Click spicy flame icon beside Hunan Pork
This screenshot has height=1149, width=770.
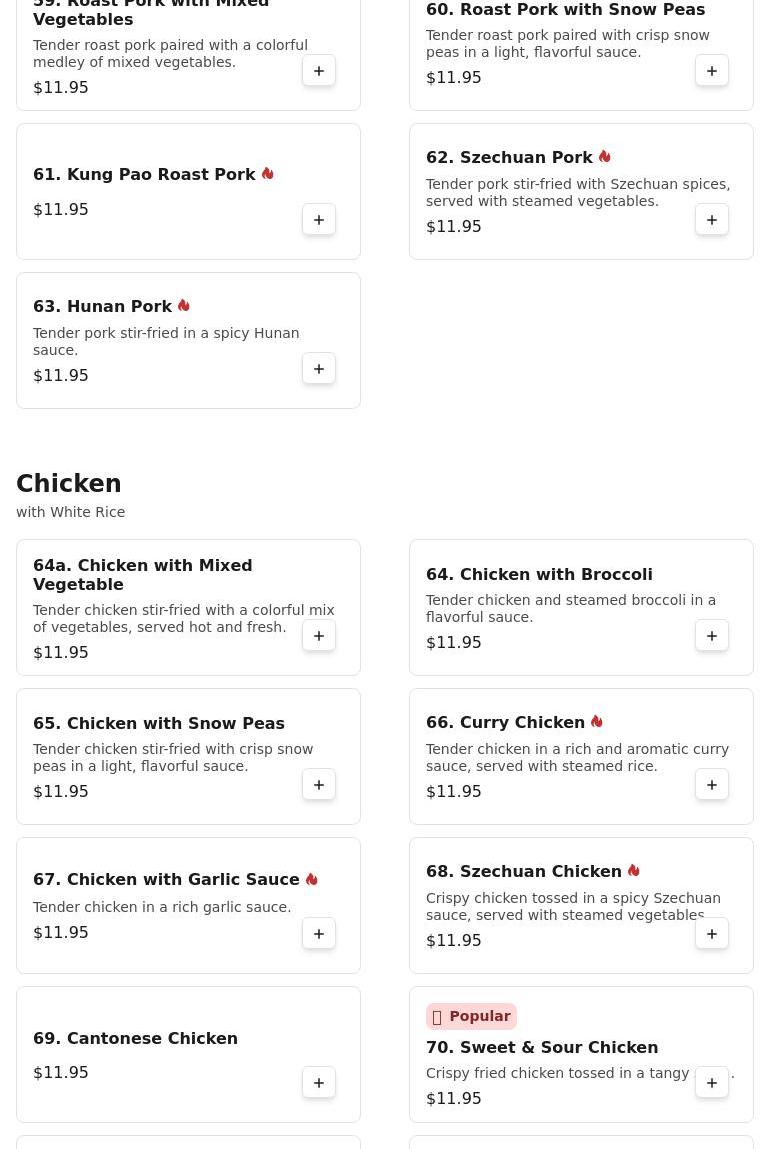click(184, 306)
